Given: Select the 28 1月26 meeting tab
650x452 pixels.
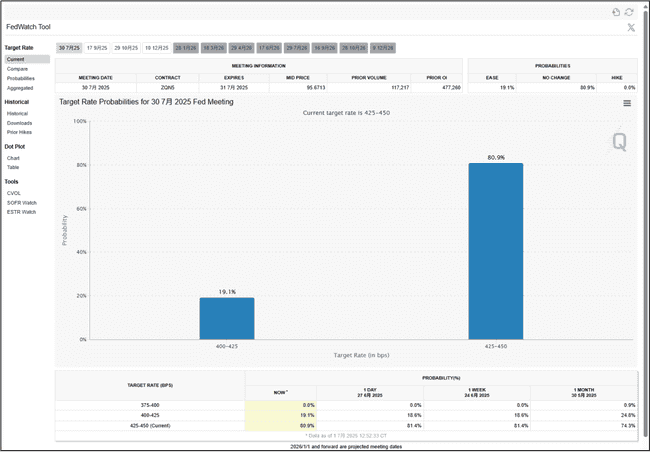Looking at the screenshot, I should tap(186, 48).
